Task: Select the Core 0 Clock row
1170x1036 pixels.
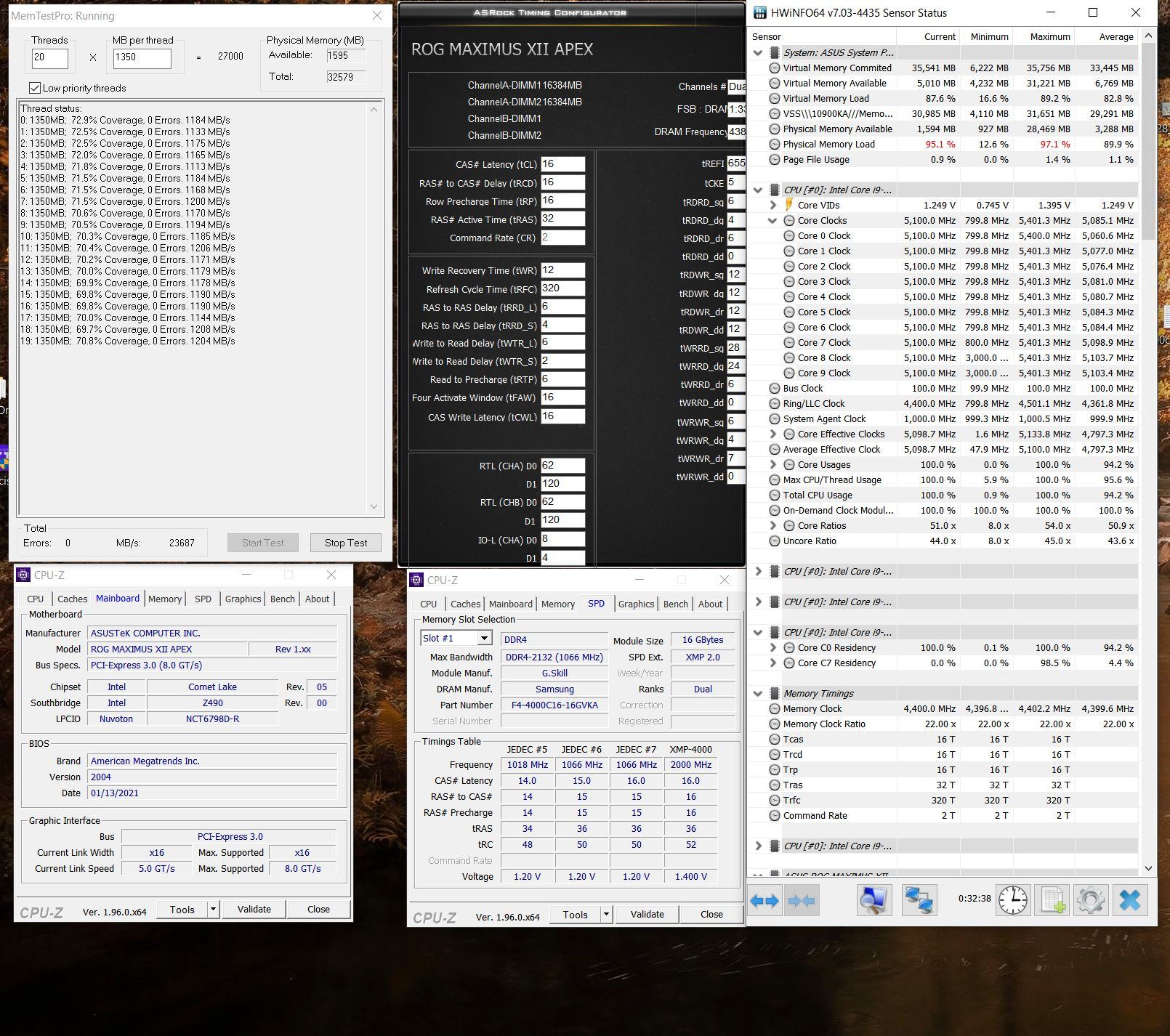Action: (x=945, y=235)
